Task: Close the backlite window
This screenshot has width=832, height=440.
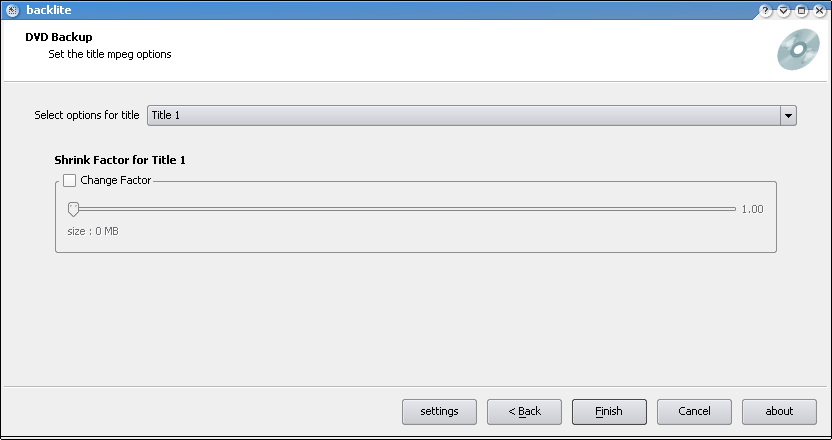Action: point(819,11)
